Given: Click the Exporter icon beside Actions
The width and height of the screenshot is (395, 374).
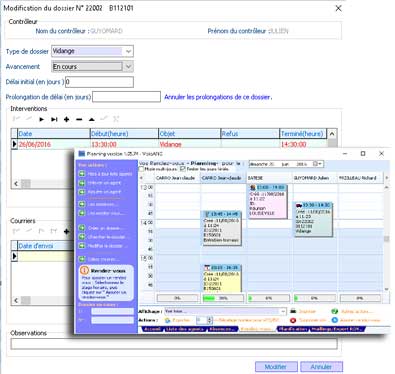Looking at the screenshot, I should 168,320.
